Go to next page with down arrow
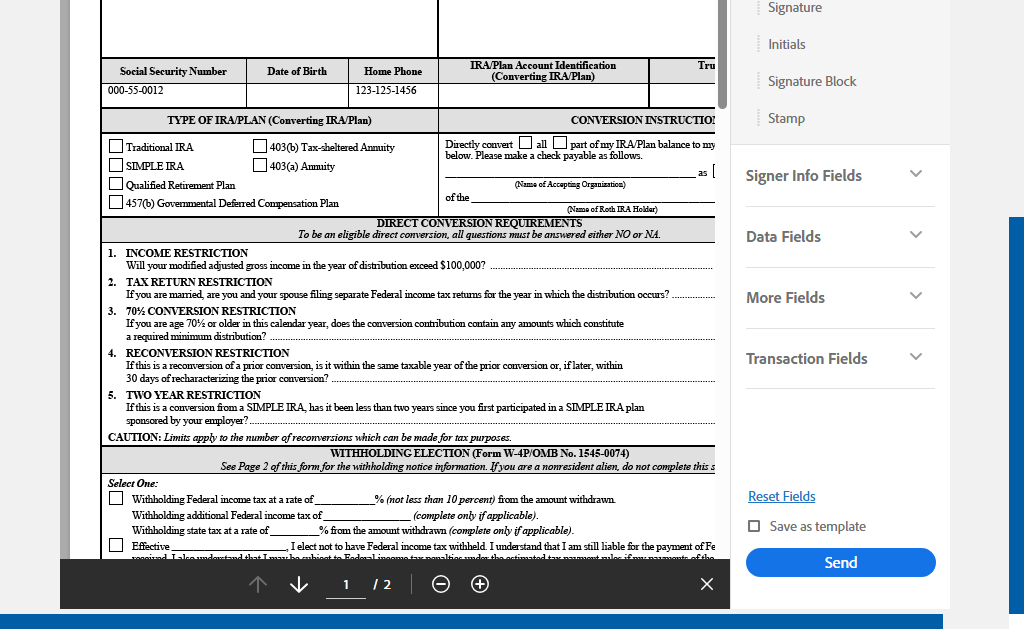This screenshot has width=1024, height=629. (x=299, y=584)
